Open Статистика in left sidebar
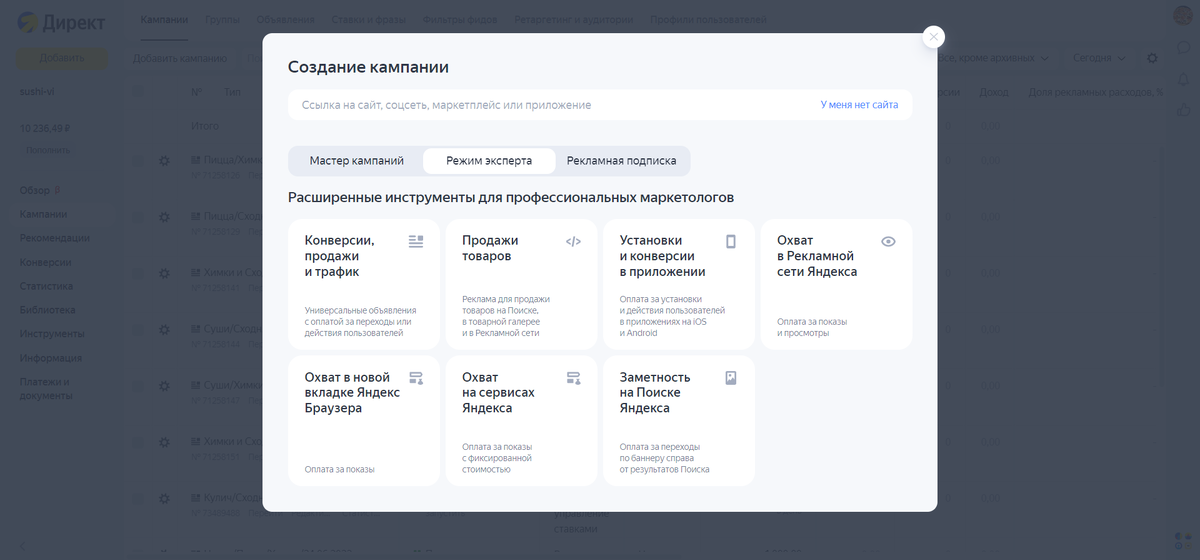The image size is (1200, 560). 47,286
